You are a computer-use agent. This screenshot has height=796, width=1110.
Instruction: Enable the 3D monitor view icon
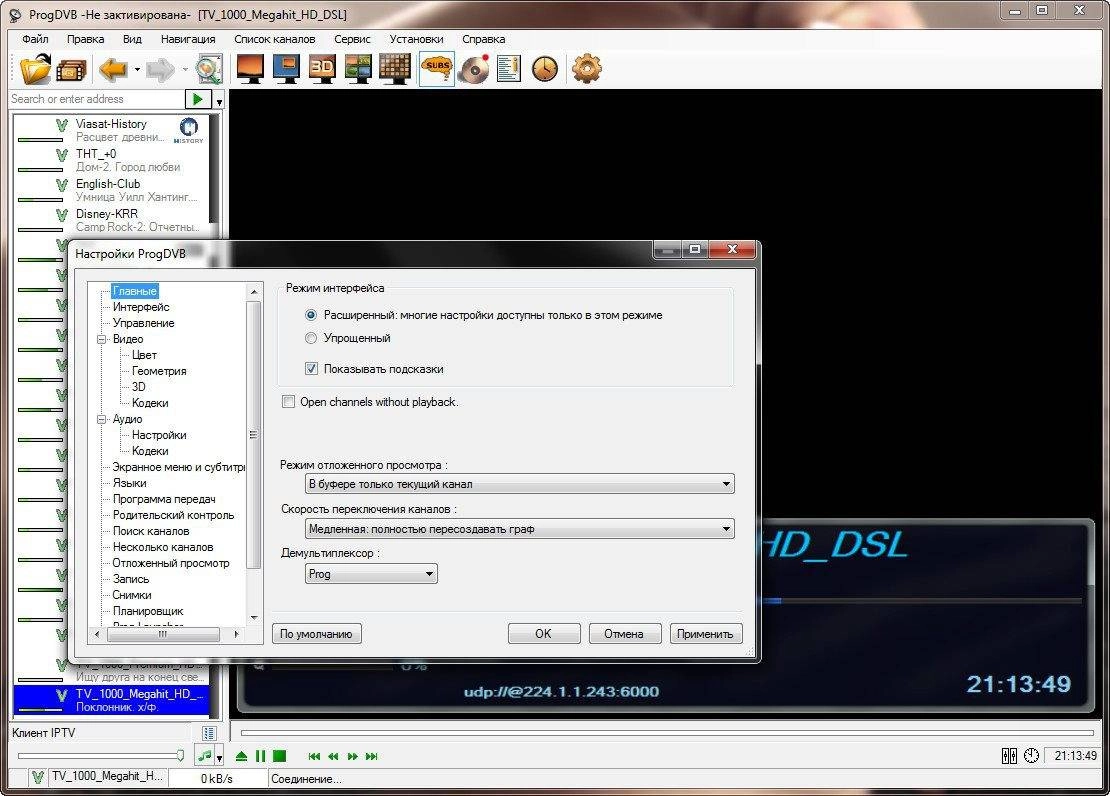click(x=323, y=69)
